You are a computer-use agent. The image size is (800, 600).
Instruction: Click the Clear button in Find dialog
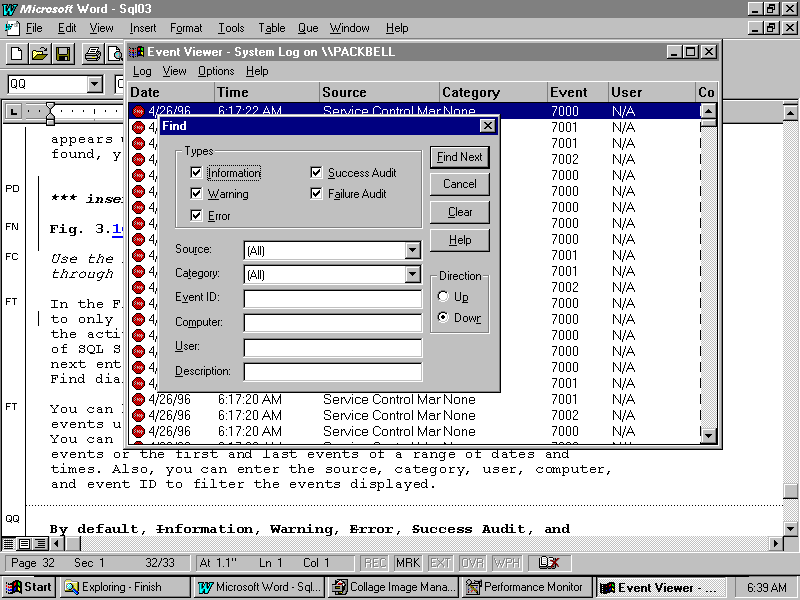460,212
